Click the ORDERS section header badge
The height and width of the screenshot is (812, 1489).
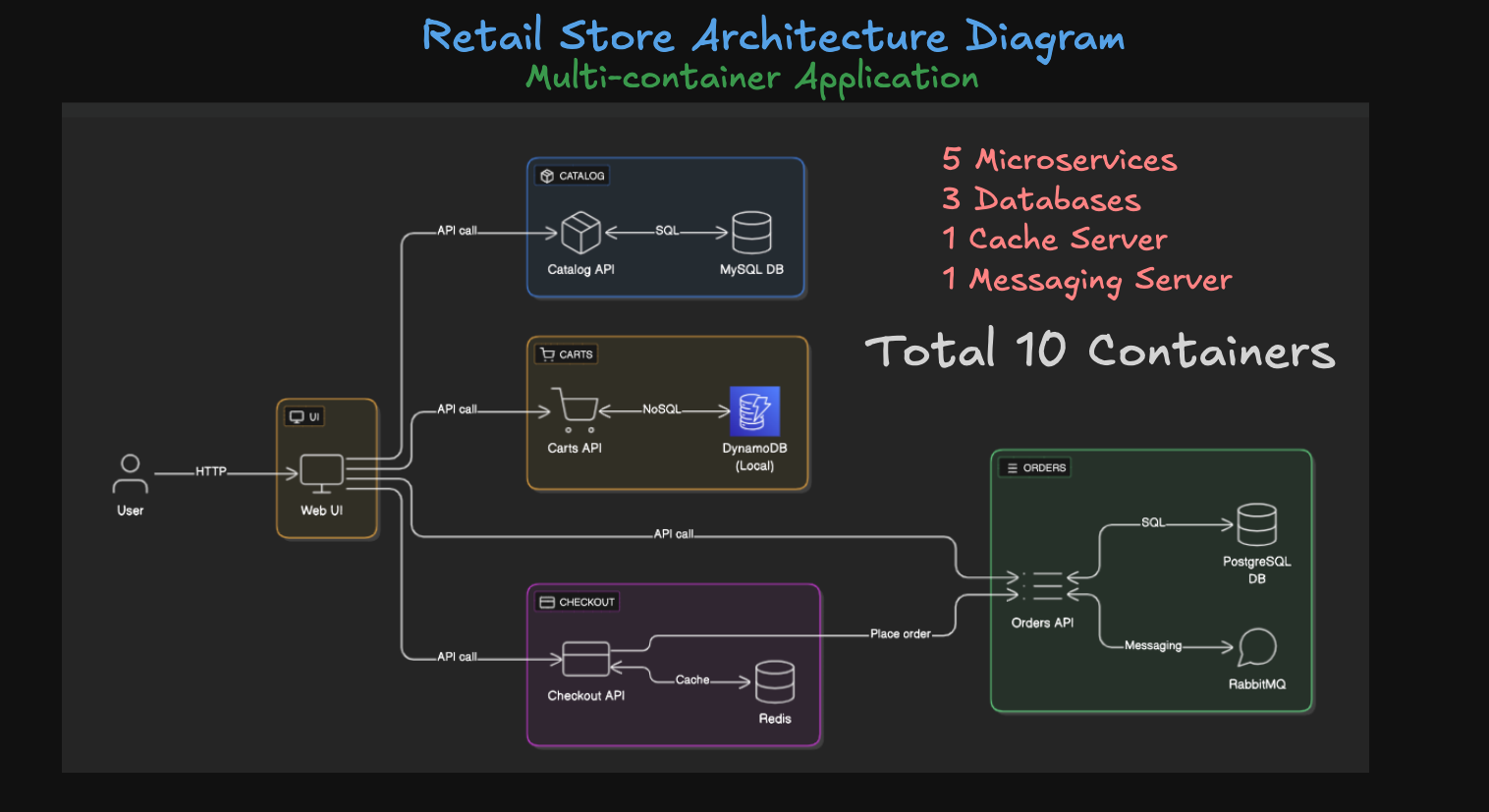click(1034, 467)
